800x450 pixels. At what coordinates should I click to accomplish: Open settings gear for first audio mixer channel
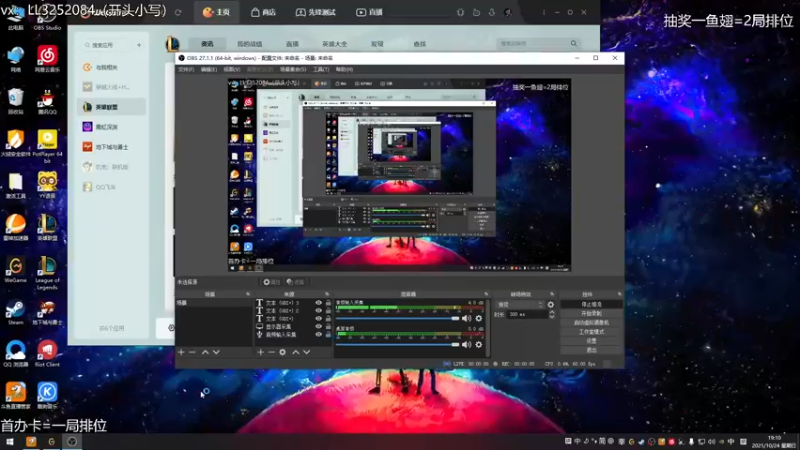479,318
